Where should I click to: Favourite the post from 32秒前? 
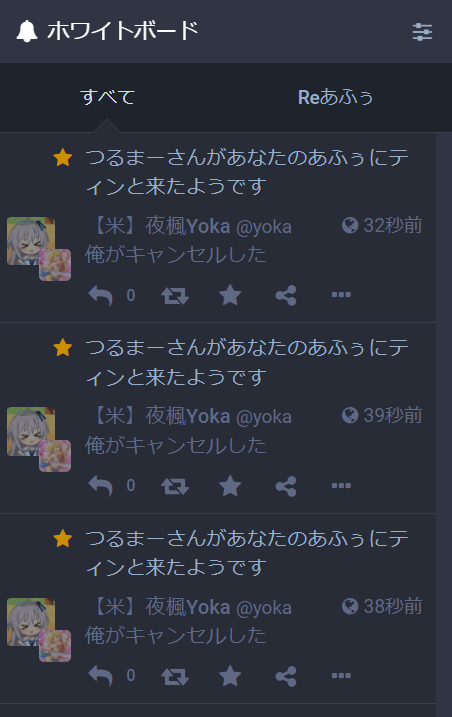point(230,295)
